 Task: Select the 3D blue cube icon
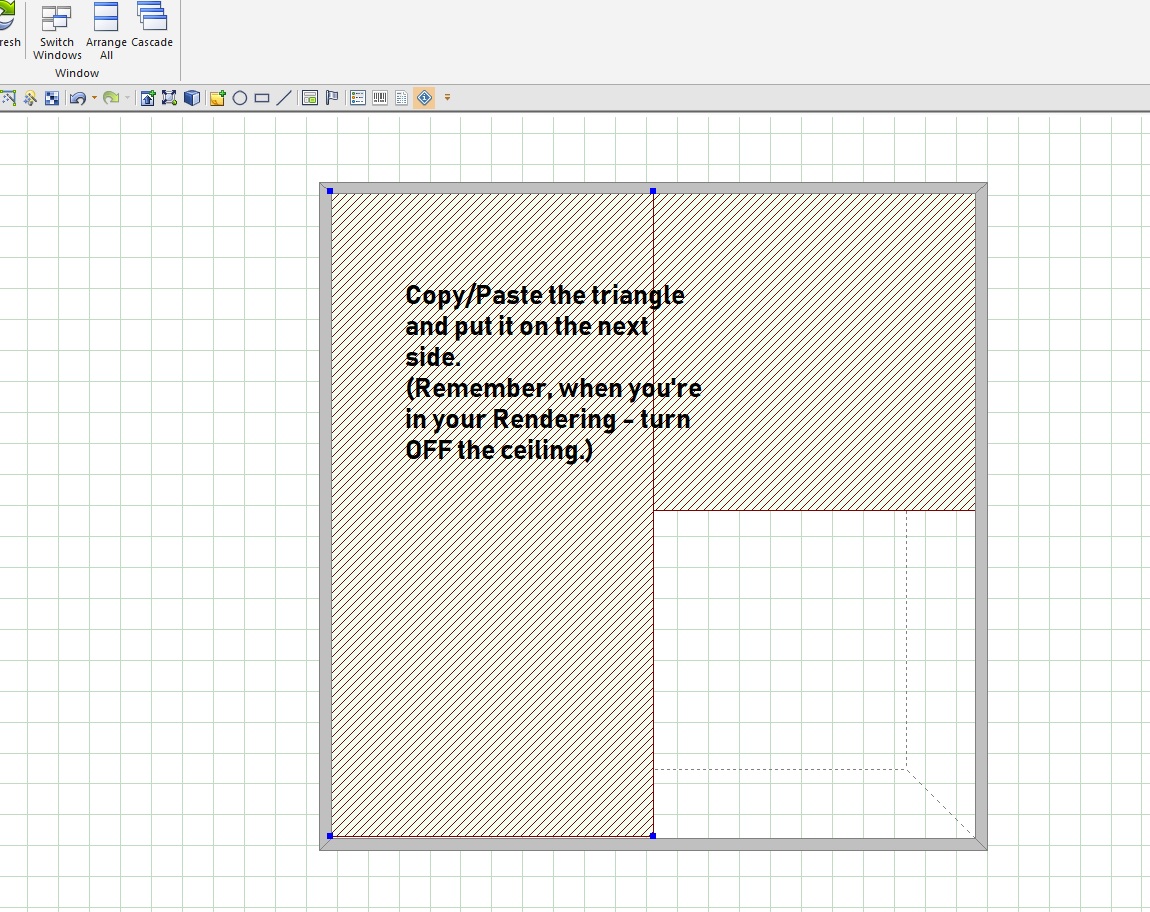point(191,98)
